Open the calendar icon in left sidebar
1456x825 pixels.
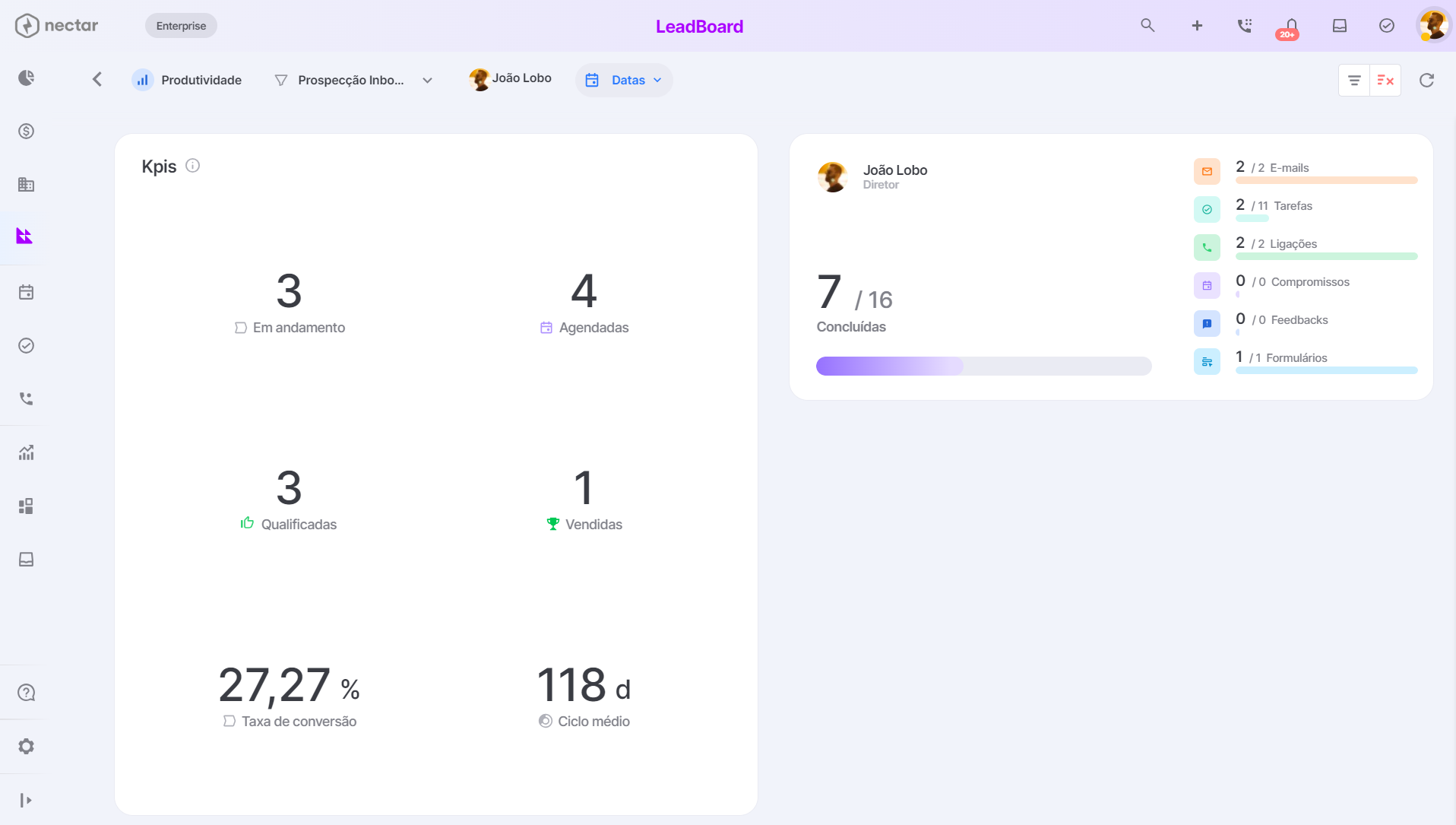(27, 292)
